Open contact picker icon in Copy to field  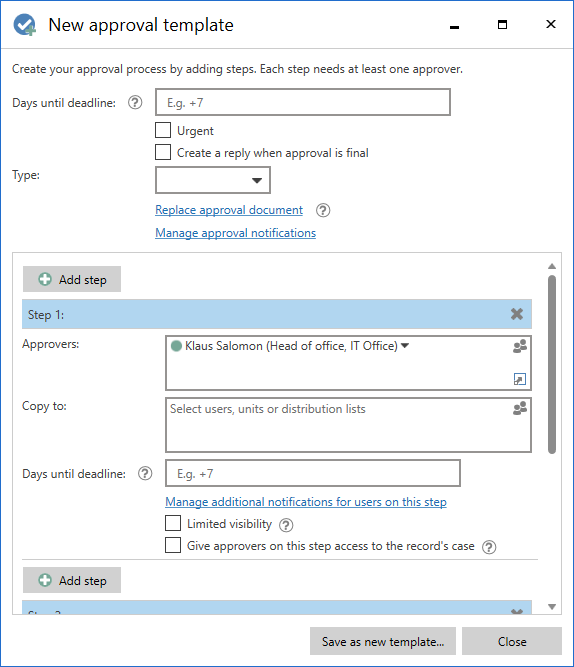pyautogui.click(x=520, y=408)
